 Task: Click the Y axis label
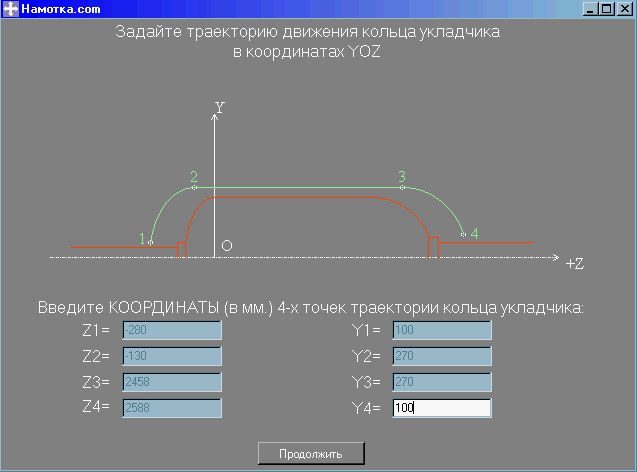coord(220,107)
